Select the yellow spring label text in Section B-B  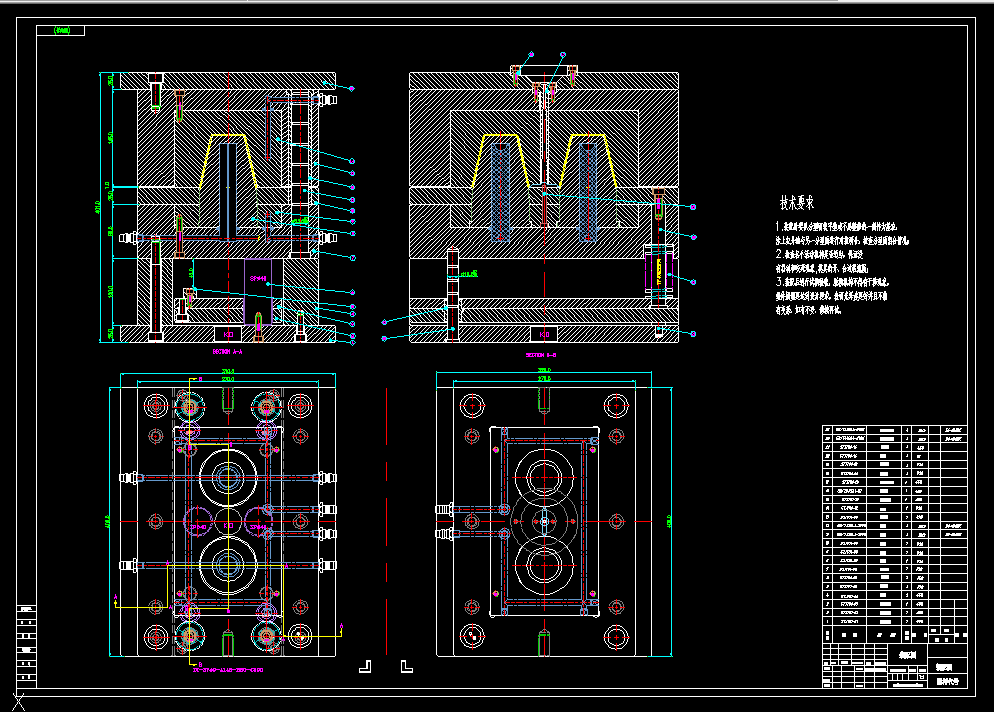(657, 271)
